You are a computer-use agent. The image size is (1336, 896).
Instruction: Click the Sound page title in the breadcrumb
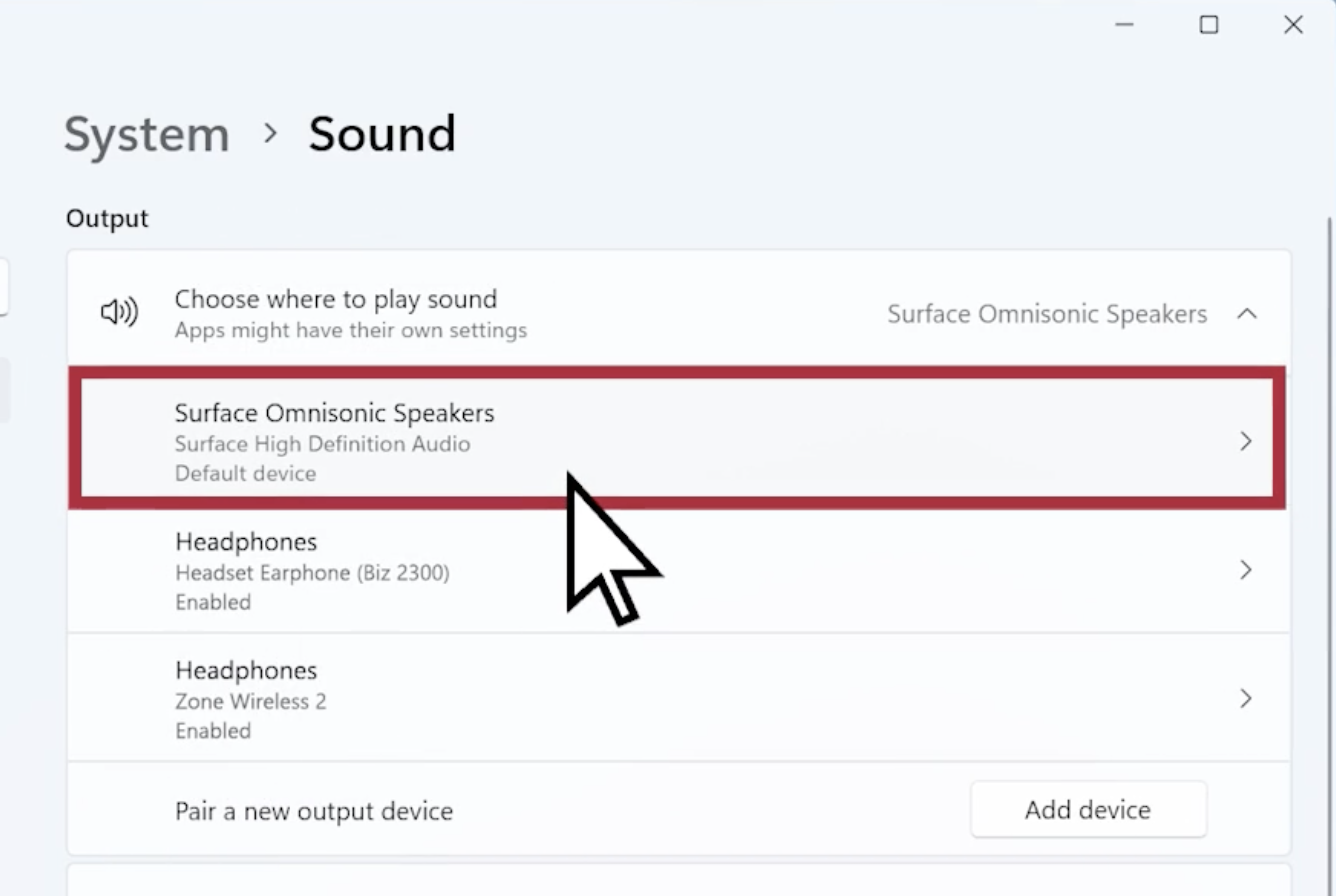coord(382,134)
